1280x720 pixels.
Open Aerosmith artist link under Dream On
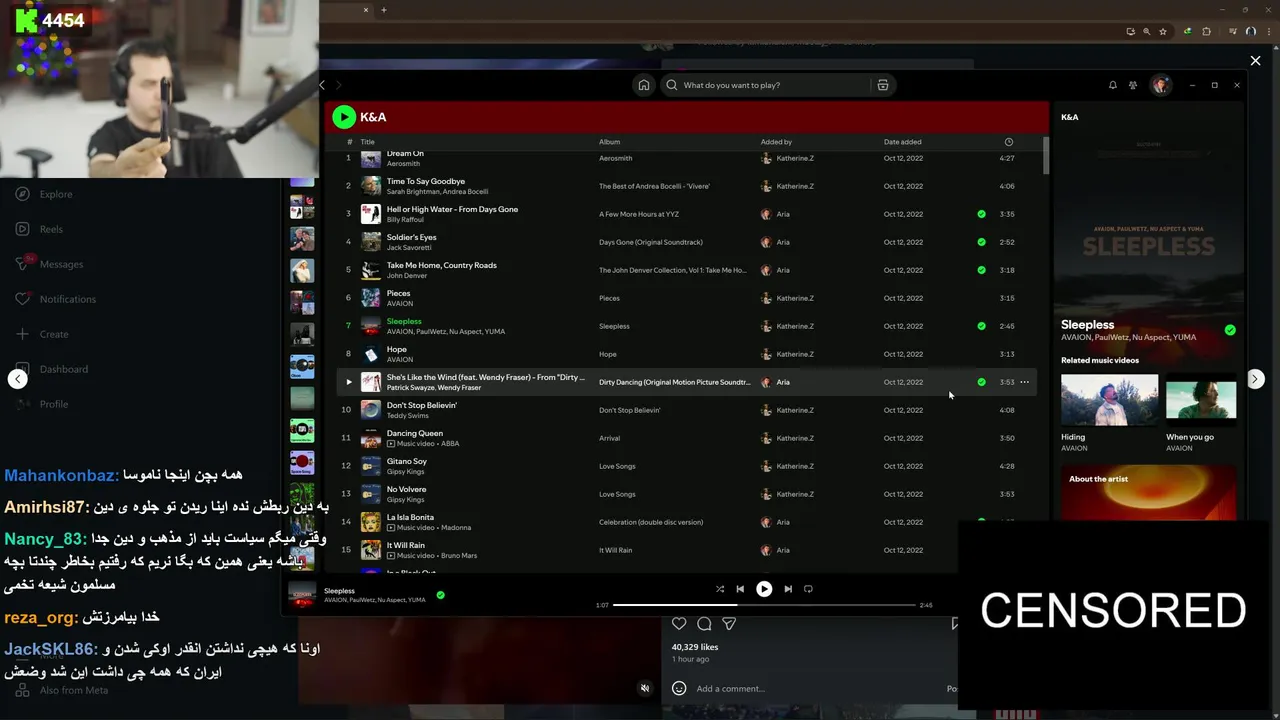403,163
